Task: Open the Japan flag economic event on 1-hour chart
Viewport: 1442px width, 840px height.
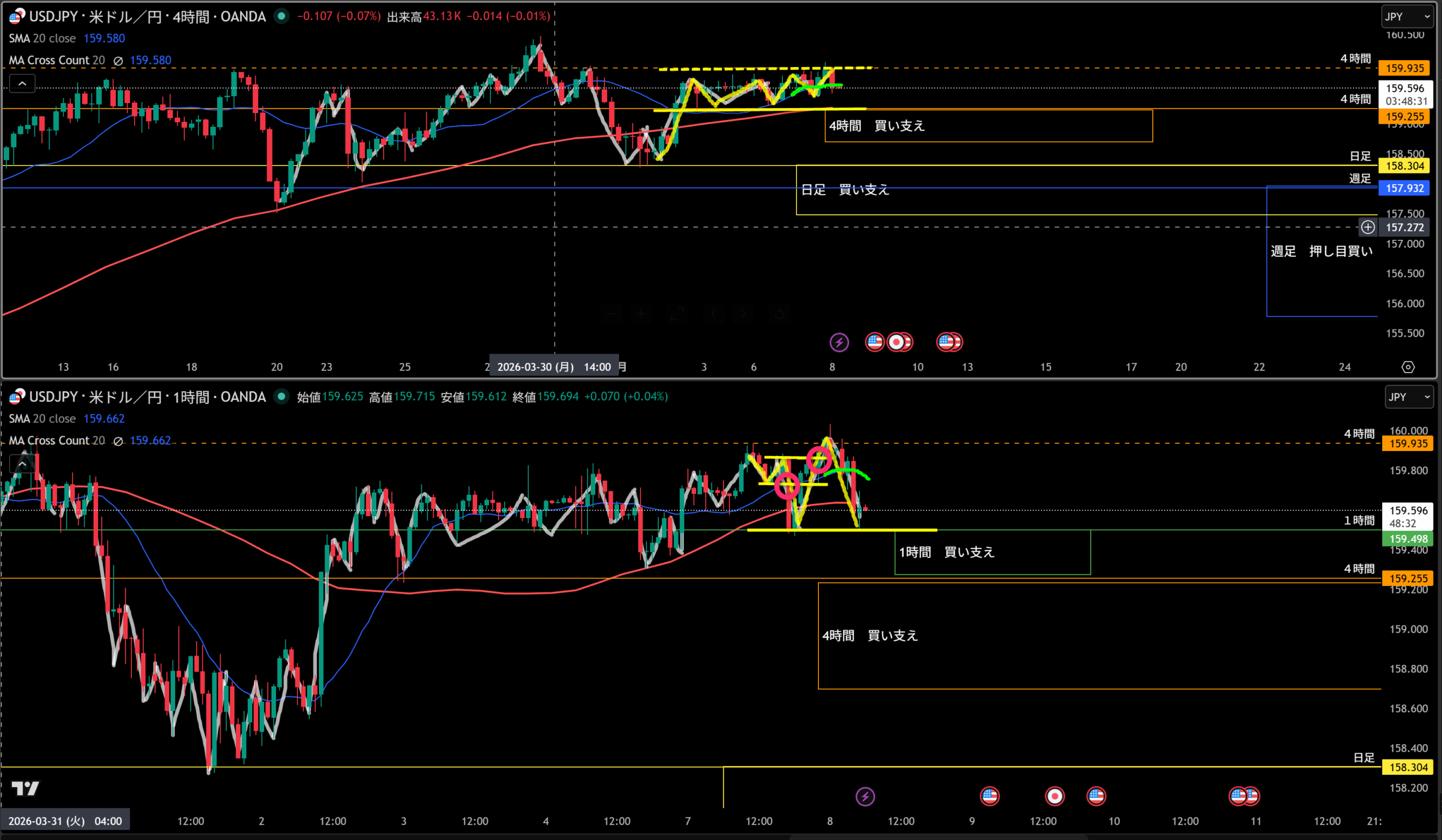Action: [x=1054, y=796]
